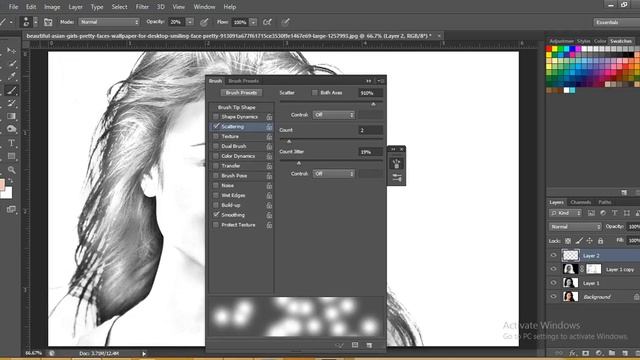Click Lock position icon in the Layers panel
The image size is (640, 360).
[x=589, y=241]
